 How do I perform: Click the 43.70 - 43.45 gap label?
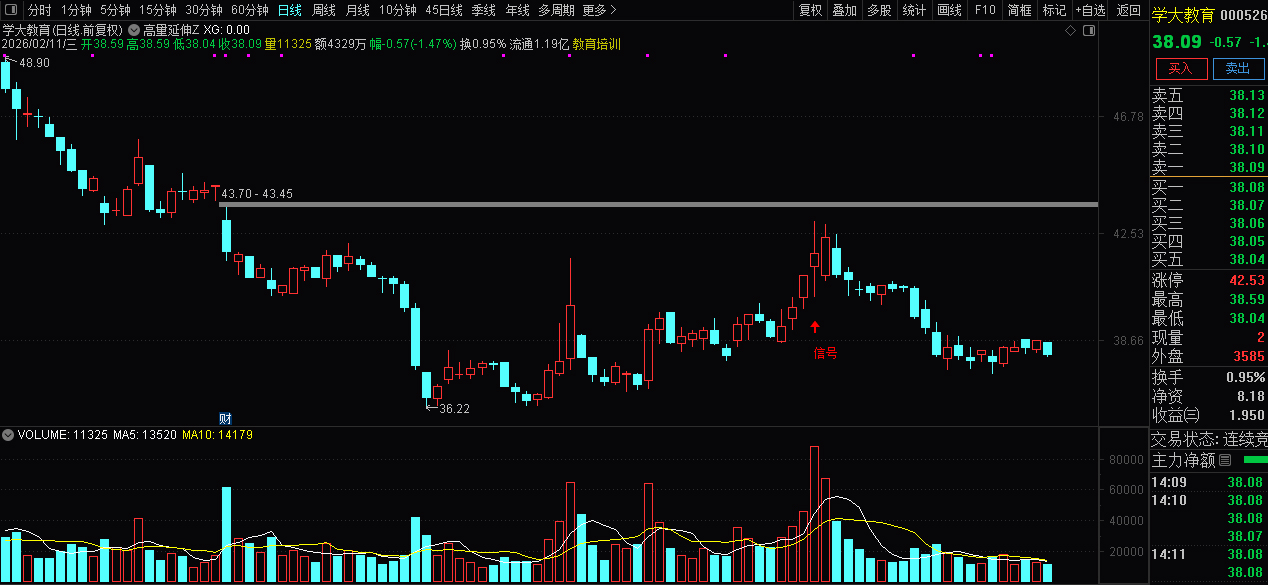tap(257, 194)
